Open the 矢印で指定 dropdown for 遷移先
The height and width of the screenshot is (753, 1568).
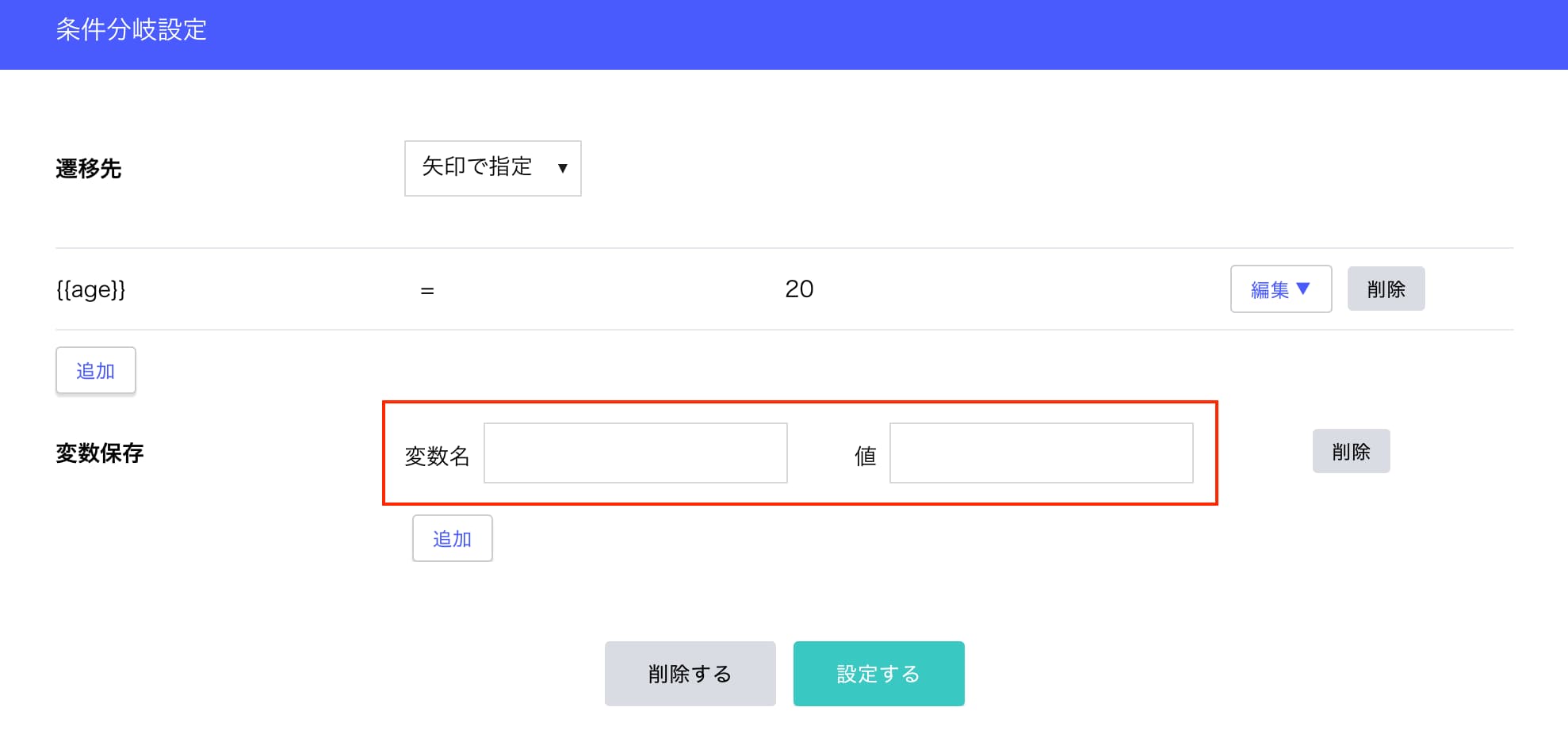(x=492, y=168)
